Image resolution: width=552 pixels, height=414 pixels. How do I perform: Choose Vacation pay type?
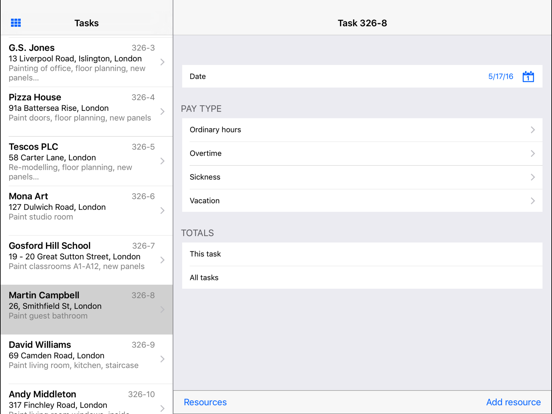click(x=362, y=201)
